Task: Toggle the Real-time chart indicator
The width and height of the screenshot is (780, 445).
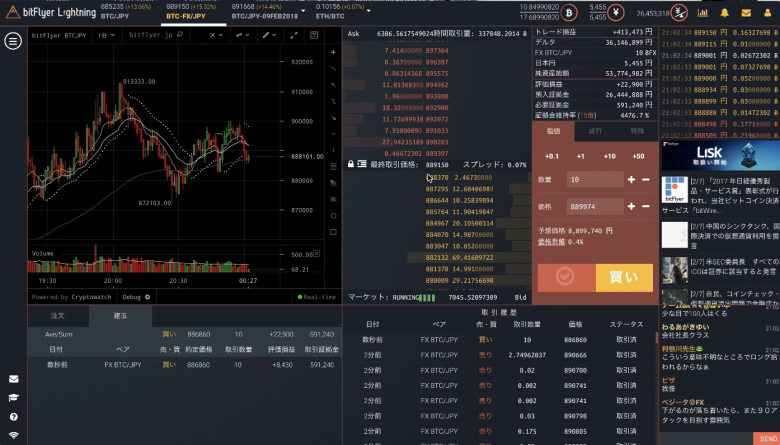Action: pos(316,297)
